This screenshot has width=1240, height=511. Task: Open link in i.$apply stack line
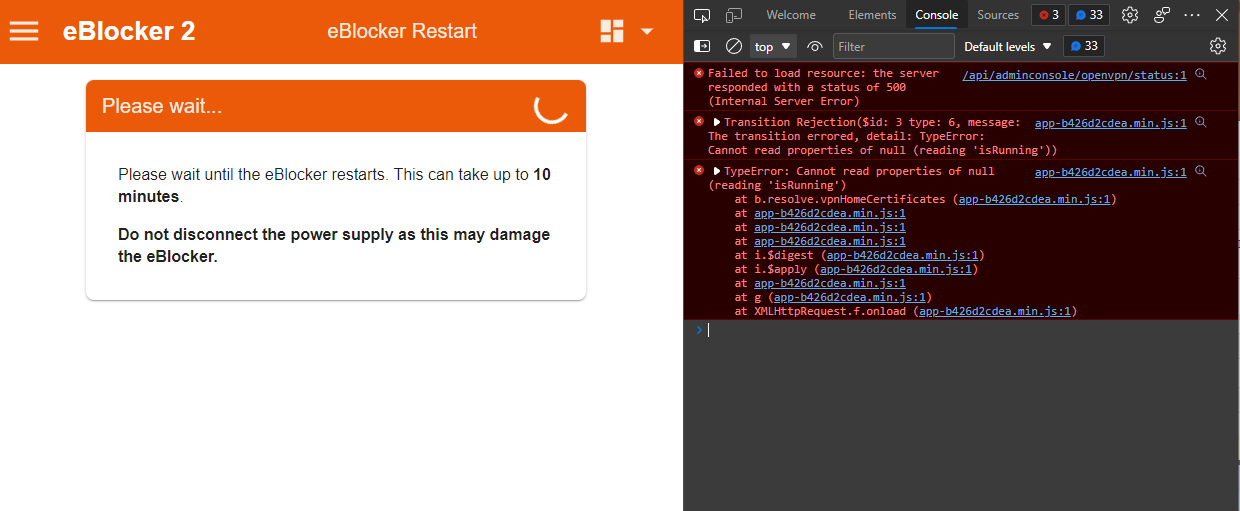tap(895, 269)
